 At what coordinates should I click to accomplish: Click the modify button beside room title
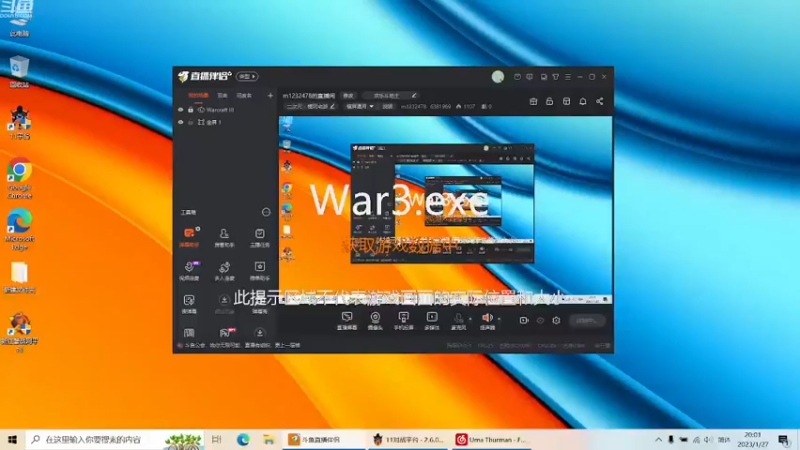(x=348, y=95)
